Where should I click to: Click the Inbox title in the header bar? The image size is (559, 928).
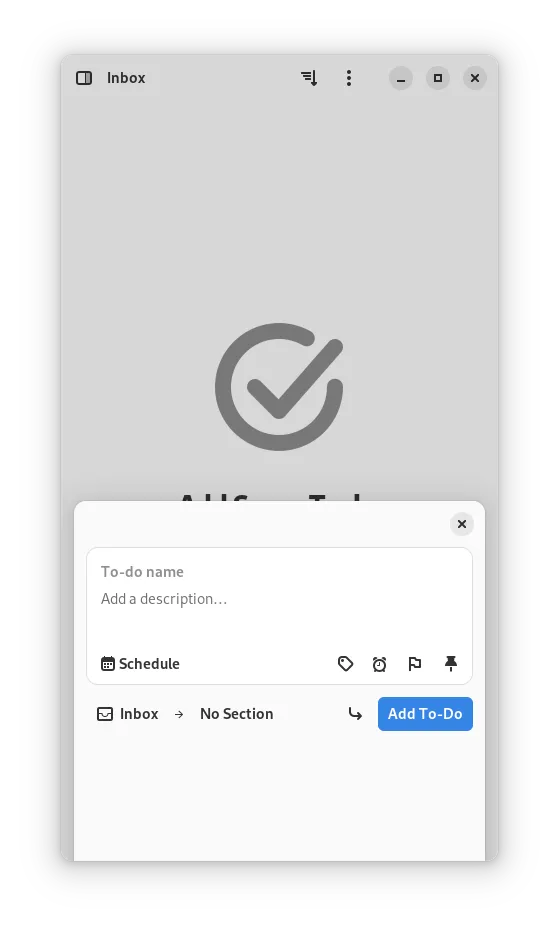(126, 78)
